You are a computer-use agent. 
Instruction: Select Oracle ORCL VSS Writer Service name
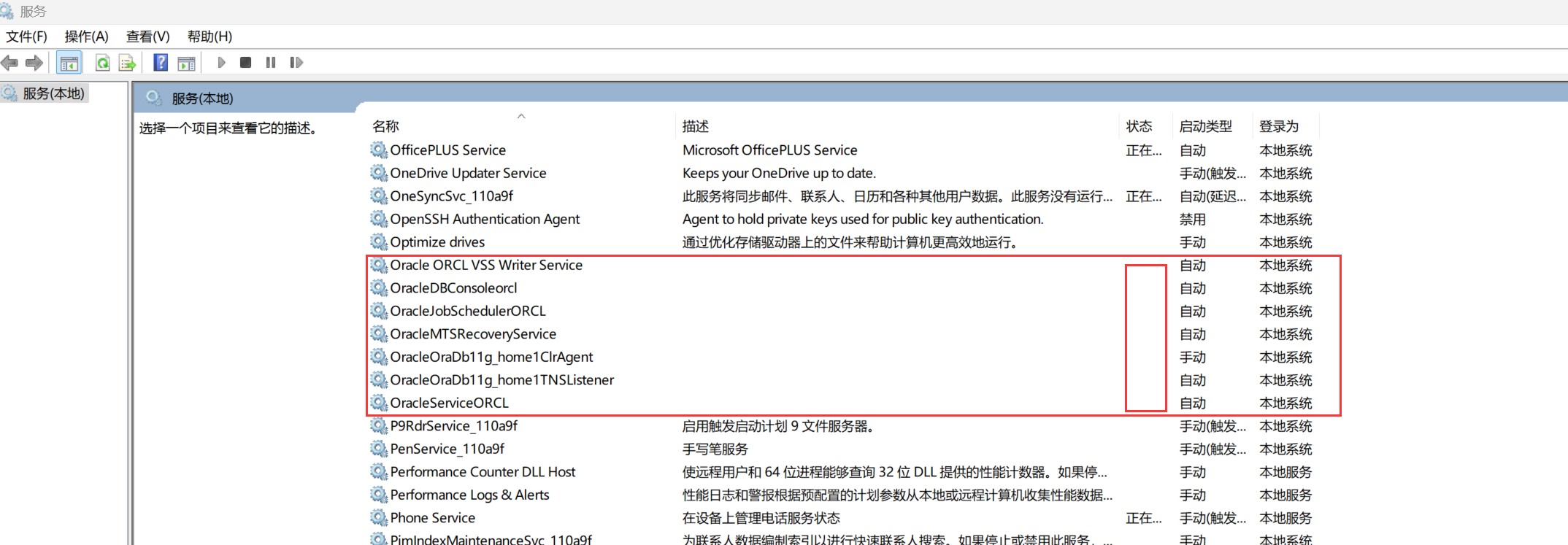point(486,265)
